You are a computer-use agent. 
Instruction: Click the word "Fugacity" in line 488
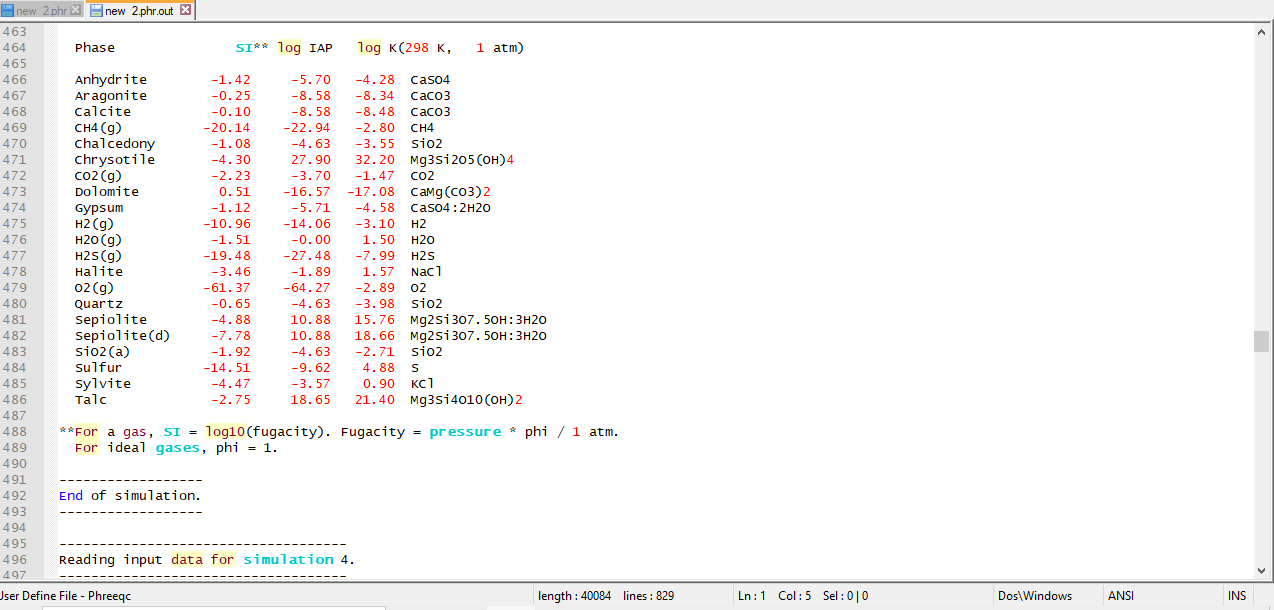[x=373, y=432]
